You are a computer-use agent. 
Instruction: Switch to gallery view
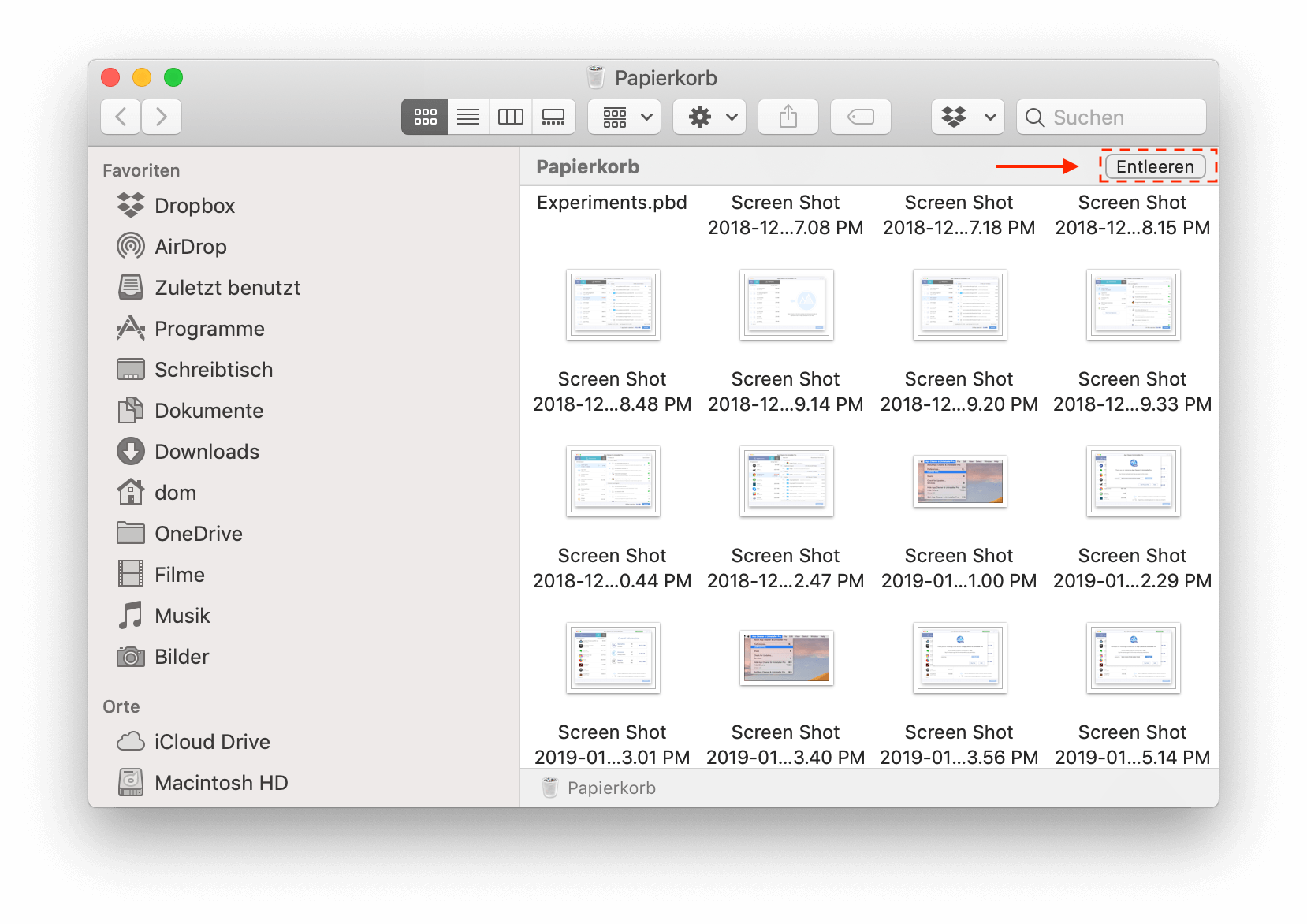pos(553,117)
